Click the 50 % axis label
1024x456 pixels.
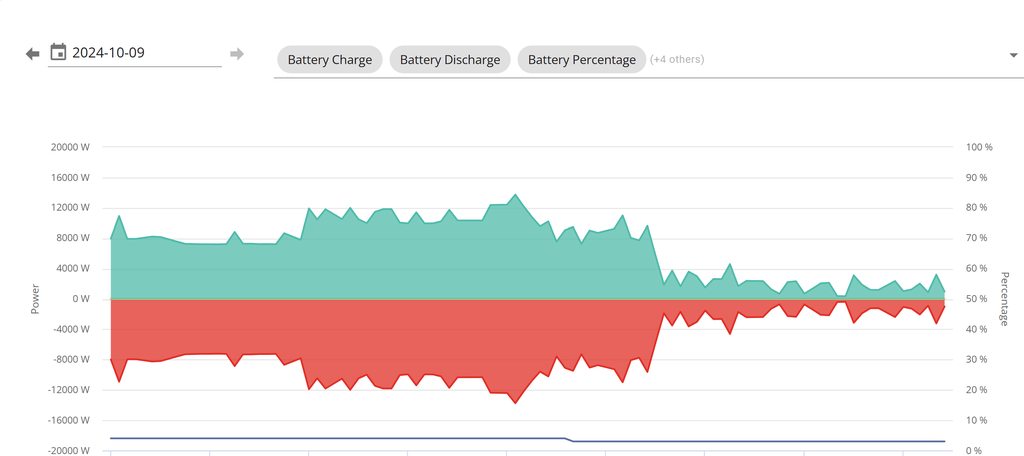(977, 299)
